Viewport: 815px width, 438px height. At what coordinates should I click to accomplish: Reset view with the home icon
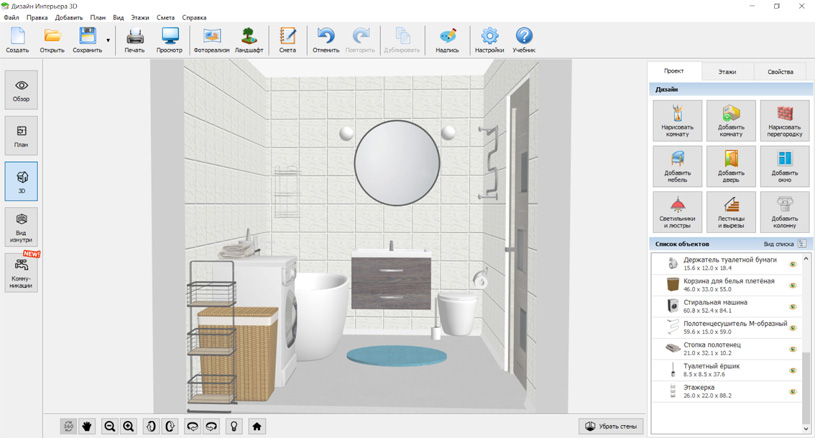click(x=257, y=426)
